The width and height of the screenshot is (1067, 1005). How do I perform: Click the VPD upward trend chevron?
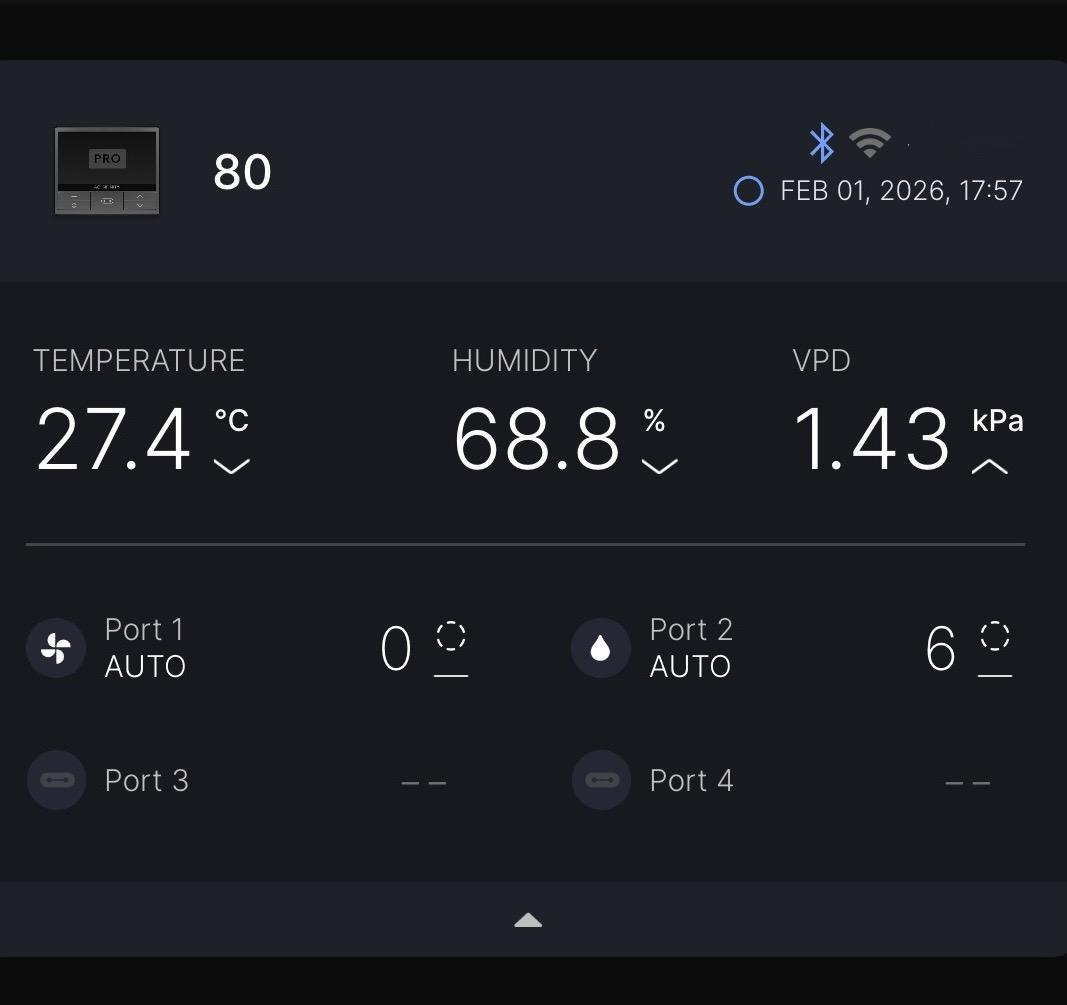[989, 466]
